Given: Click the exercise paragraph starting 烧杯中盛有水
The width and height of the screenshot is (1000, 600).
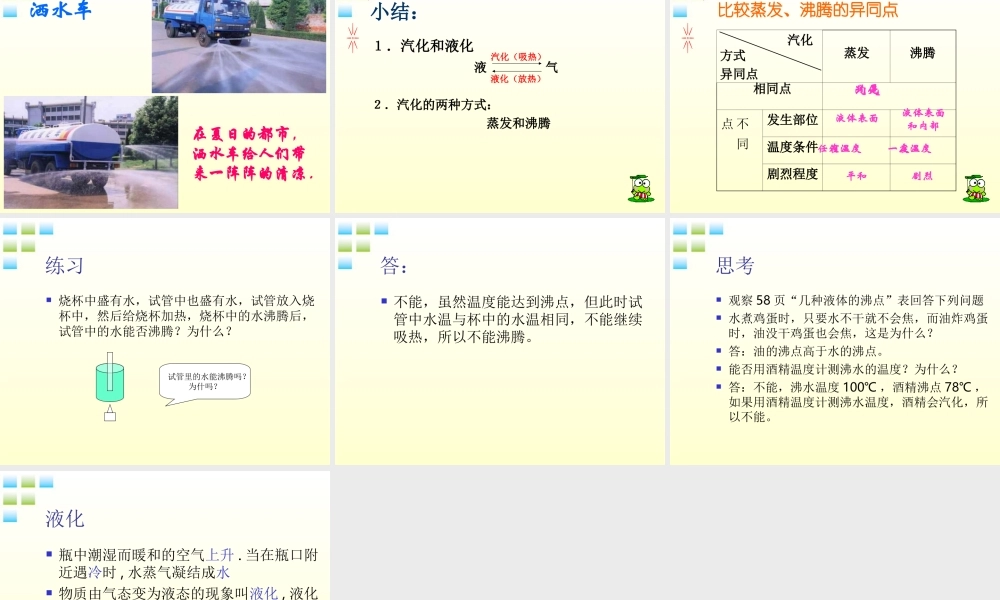Looking at the screenshot, I should tap(186, 316).
